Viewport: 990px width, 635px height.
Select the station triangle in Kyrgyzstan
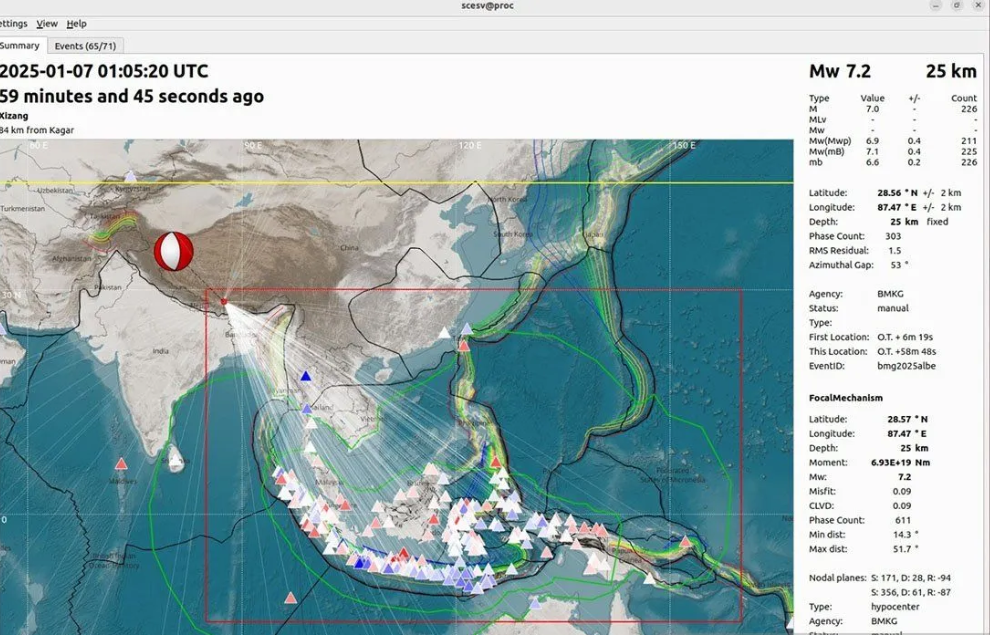(x=129, y=176)
